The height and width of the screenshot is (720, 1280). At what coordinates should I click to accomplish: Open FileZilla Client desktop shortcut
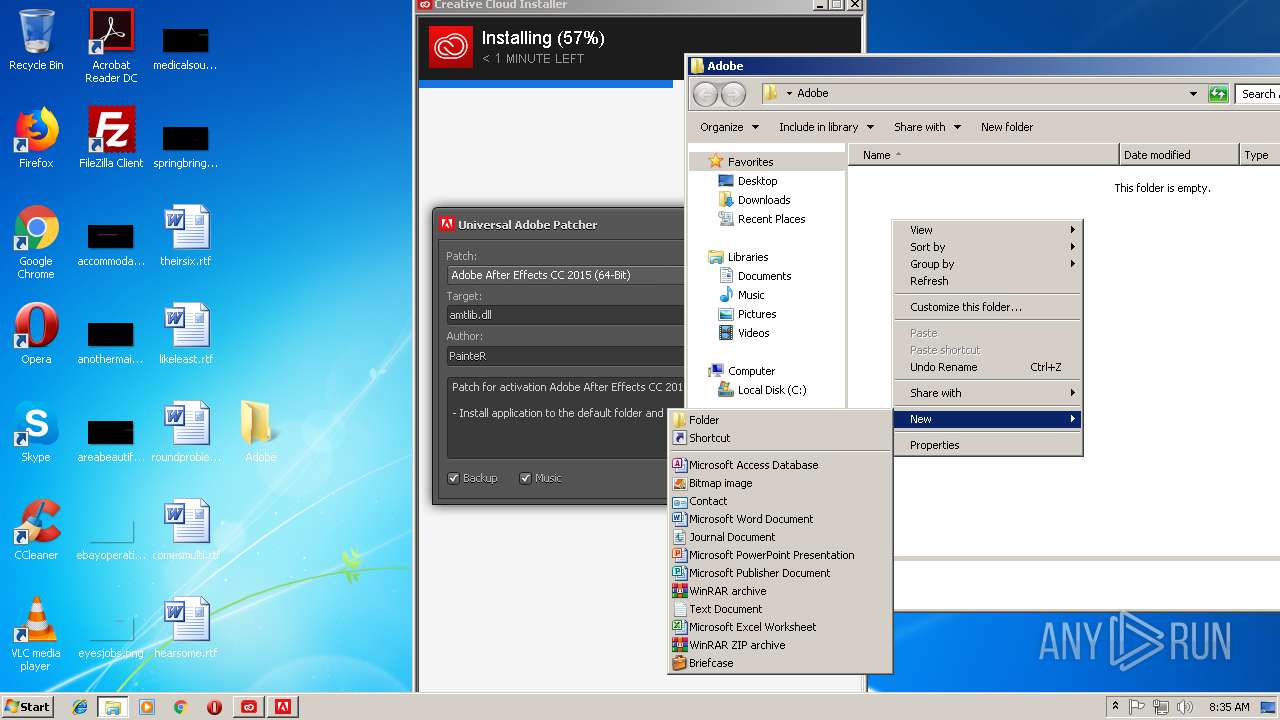click(111, 138)
